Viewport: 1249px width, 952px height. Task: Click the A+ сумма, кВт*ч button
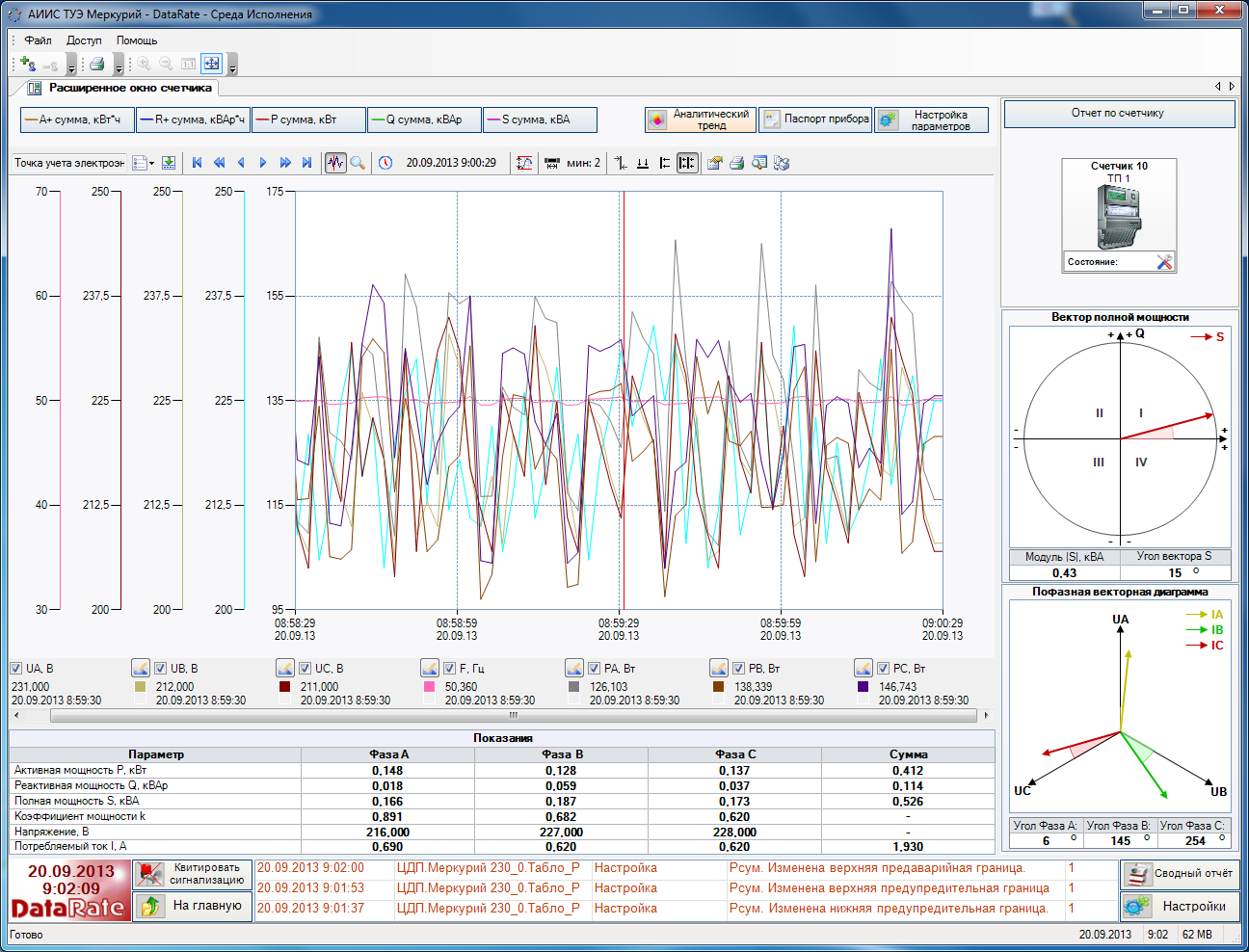(x=77, y=119)
